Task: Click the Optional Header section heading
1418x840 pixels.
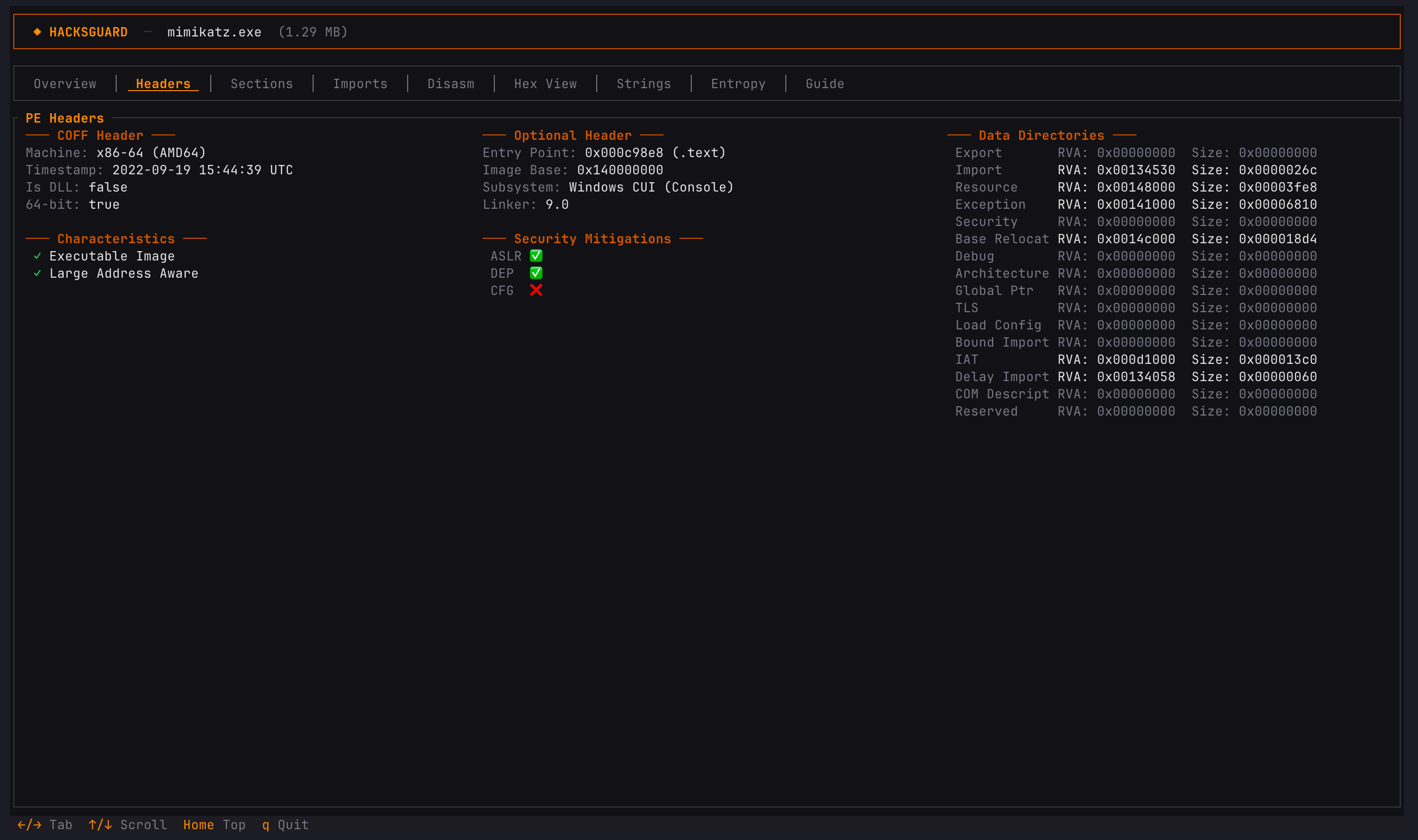Action: (x=573, y=136)
